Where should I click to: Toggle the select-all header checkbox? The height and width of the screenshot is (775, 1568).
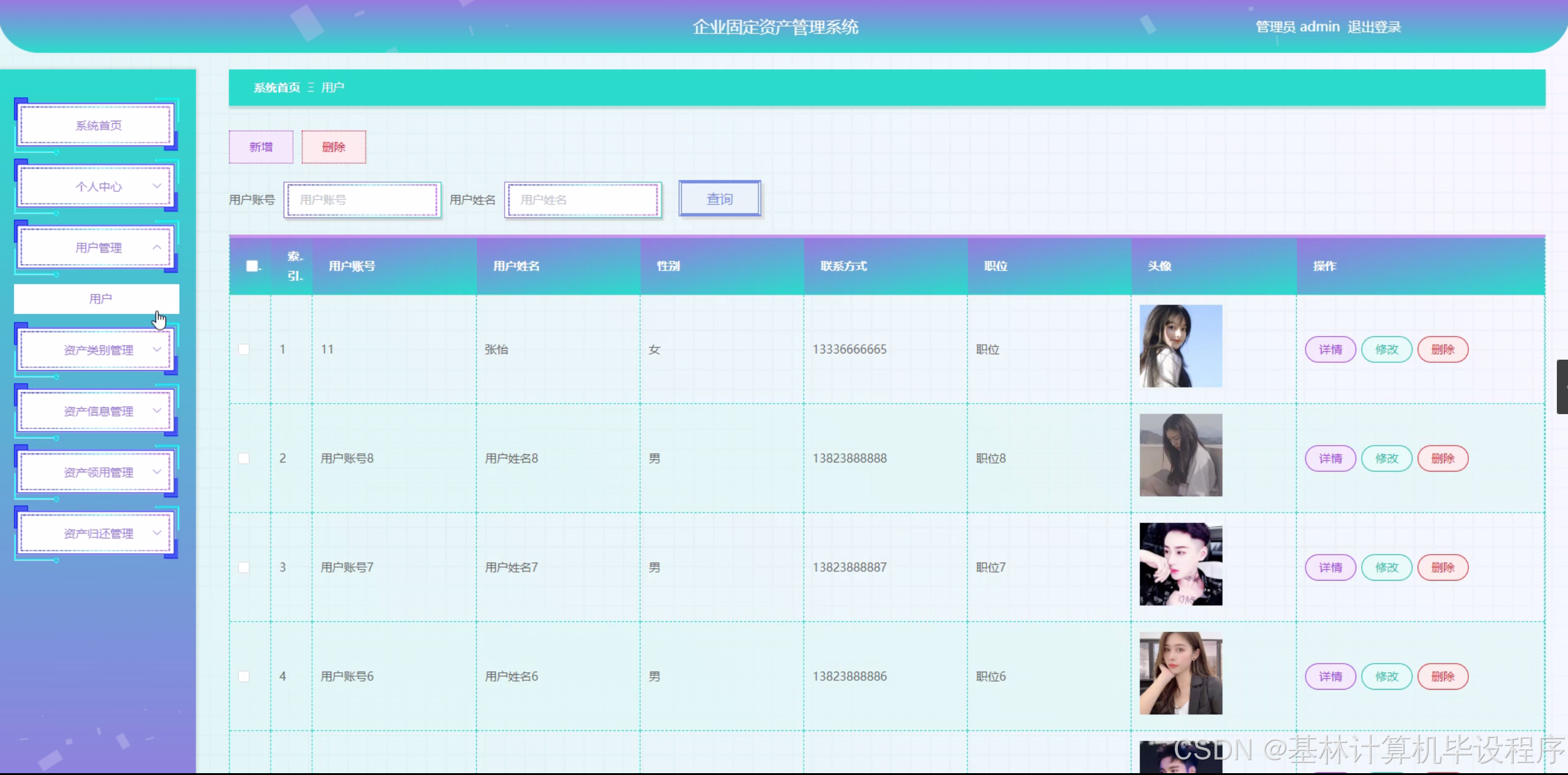pos(252,266)
